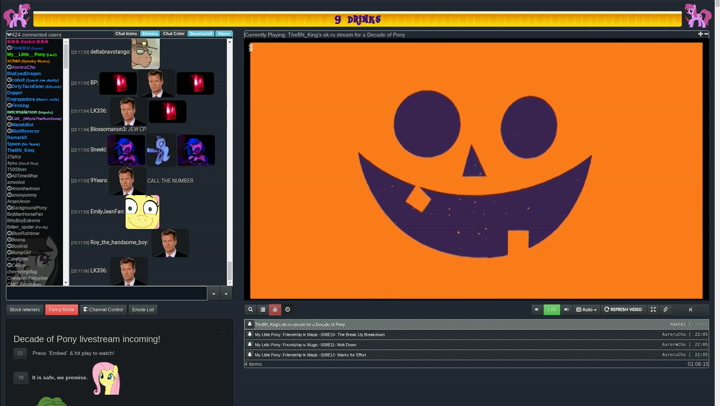Collapse the connected users list chevron
This screenshot has width=720, height=406.
click(x=9, y=35)
